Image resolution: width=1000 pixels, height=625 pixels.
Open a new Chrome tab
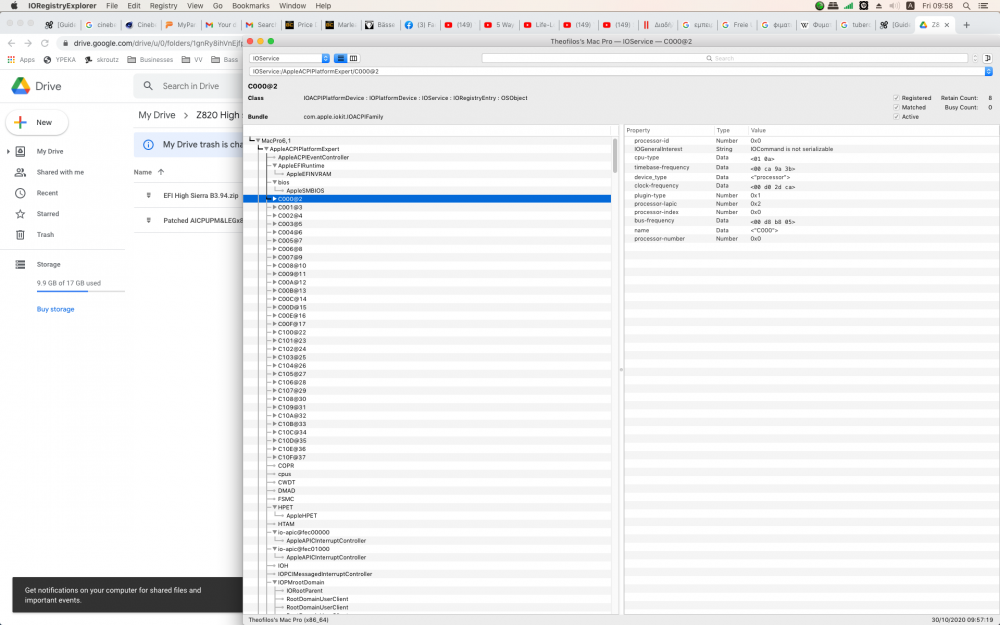[966, 25]
